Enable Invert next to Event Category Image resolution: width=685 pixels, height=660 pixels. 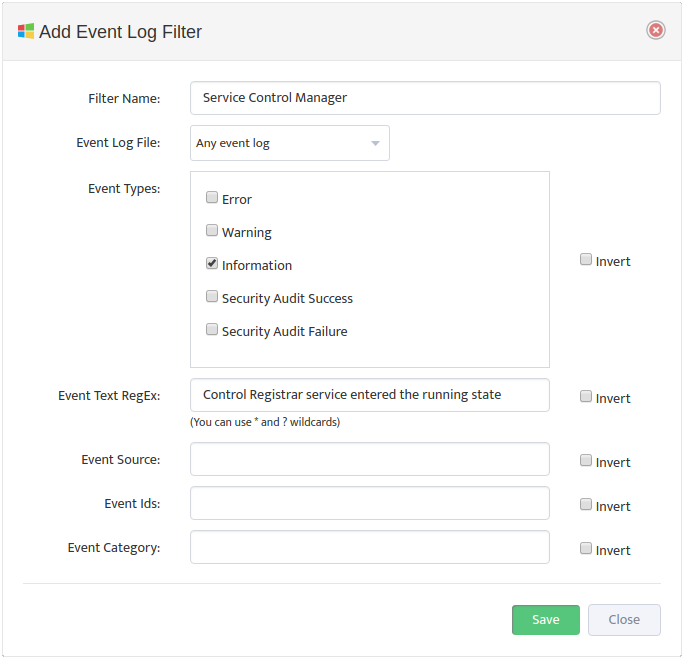(x=585, y=548)
